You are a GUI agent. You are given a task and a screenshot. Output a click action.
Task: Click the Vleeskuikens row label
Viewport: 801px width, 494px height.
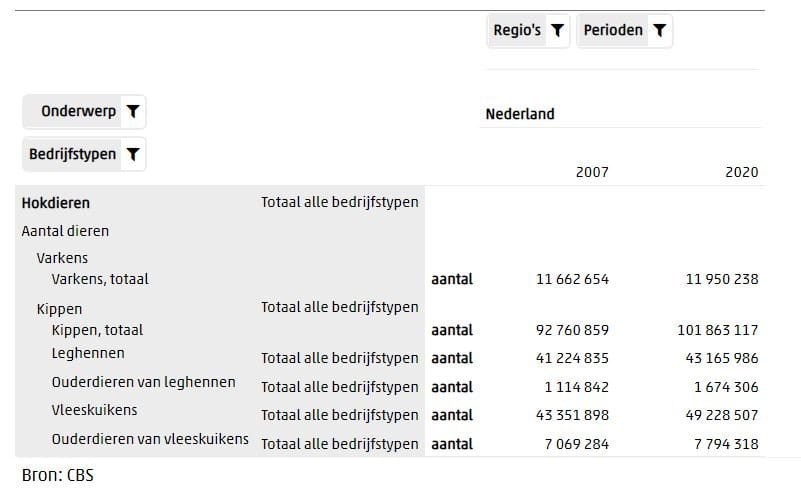94,410
